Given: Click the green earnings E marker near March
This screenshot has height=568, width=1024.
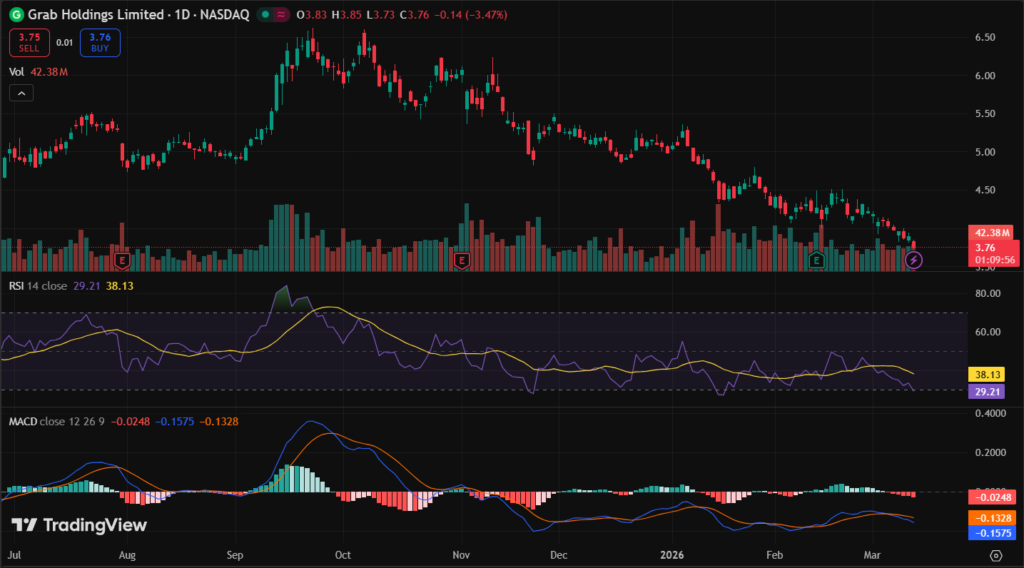Looking at the screenshot, I should coord(816,260).
